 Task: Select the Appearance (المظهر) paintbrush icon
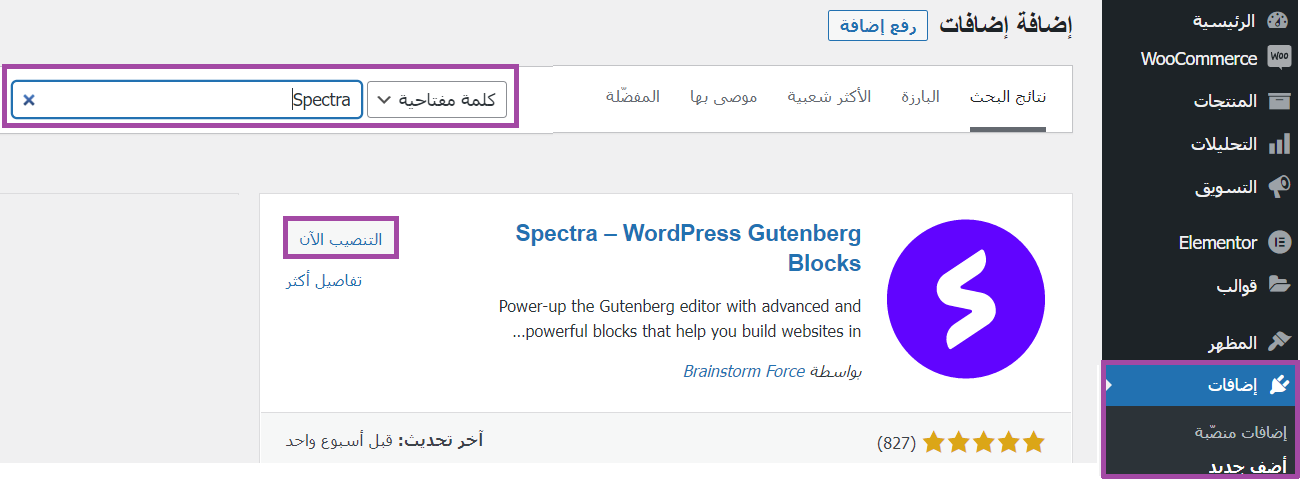1278,342
